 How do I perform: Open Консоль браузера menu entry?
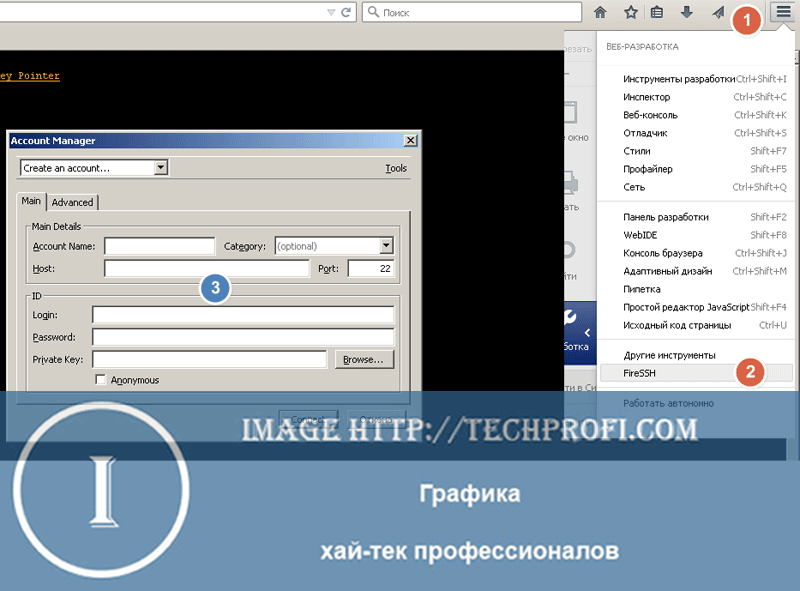pos(696,253)
